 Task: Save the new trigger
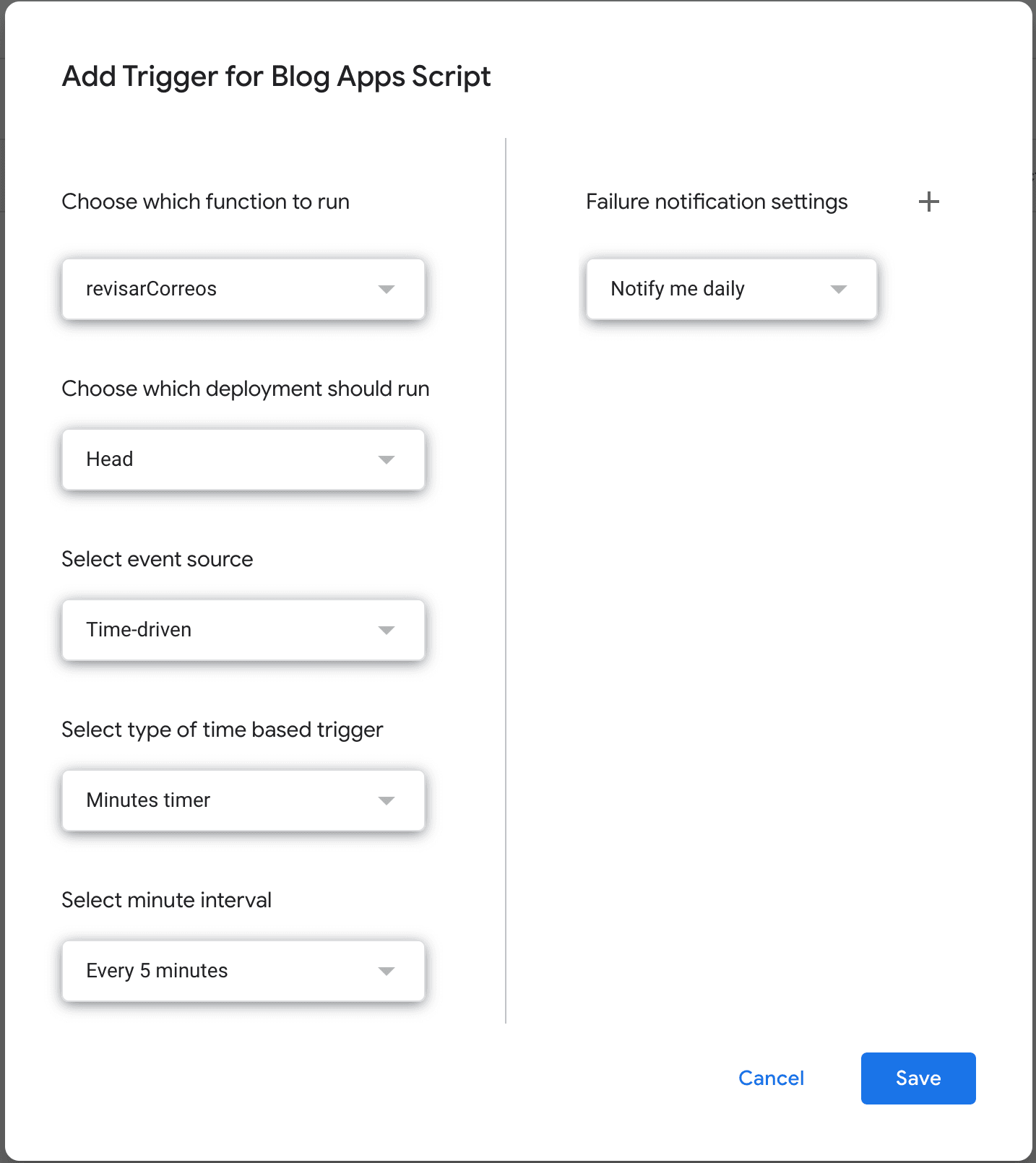point(918,1078)
